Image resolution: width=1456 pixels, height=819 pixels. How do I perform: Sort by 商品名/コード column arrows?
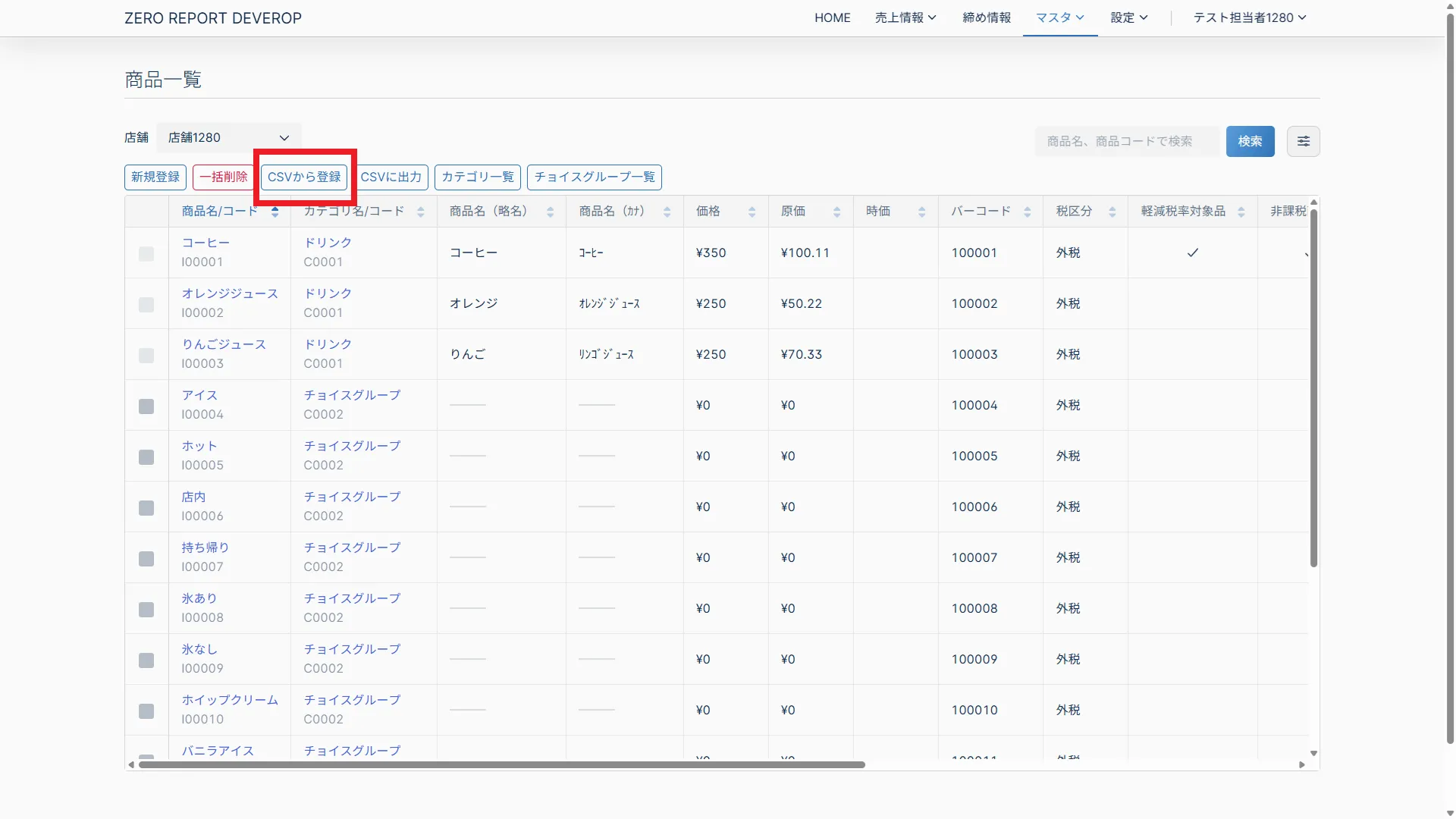coord(275,212)
